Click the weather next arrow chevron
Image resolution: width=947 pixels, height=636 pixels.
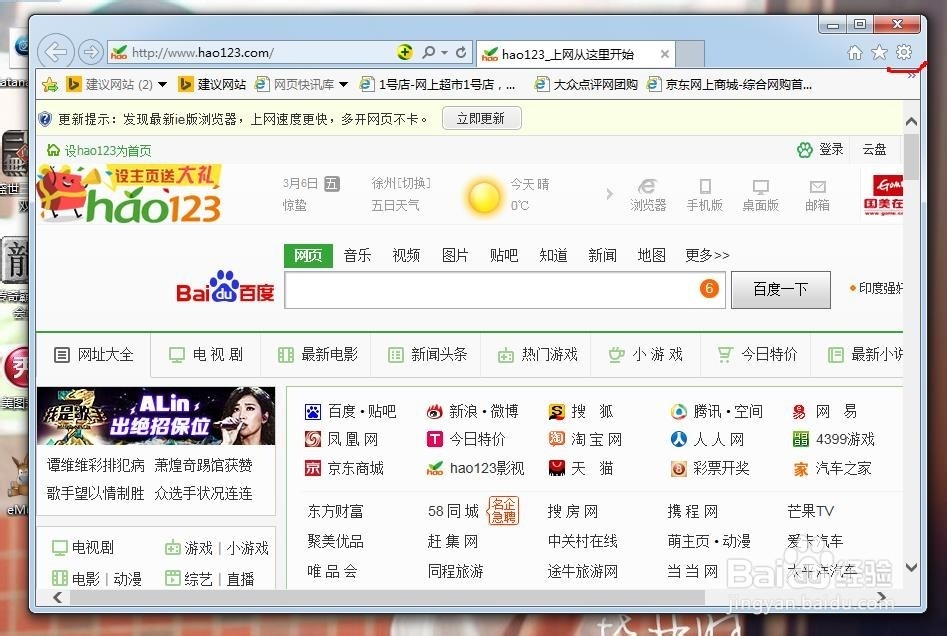click(609, 194)
